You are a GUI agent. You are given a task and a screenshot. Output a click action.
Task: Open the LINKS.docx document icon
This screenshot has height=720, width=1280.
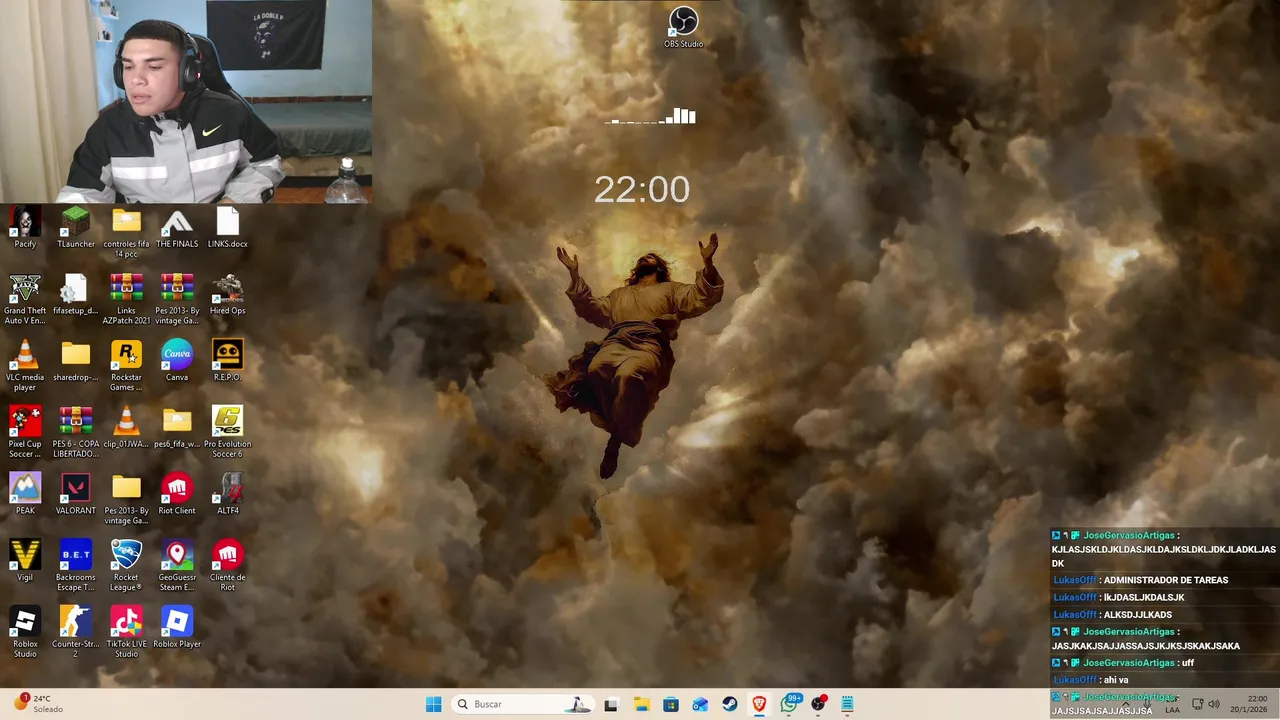click(x=228, y=228)
